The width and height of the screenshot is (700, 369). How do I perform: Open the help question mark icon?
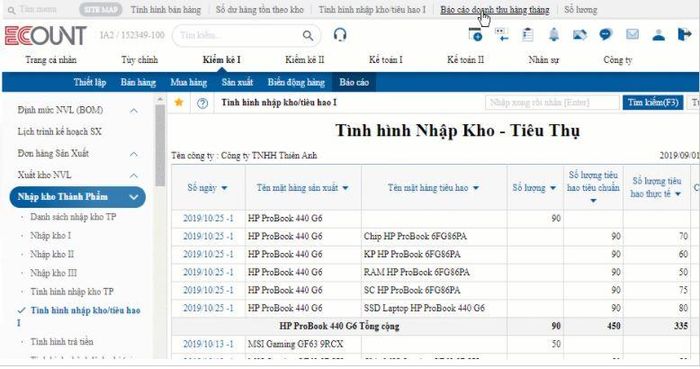click(x=202, y=103)
